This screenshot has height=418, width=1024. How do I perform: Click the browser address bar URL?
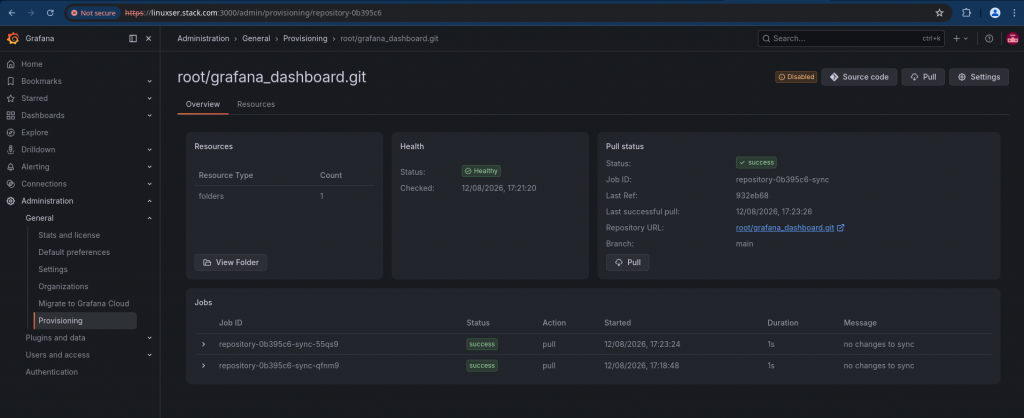pos(253,12)
